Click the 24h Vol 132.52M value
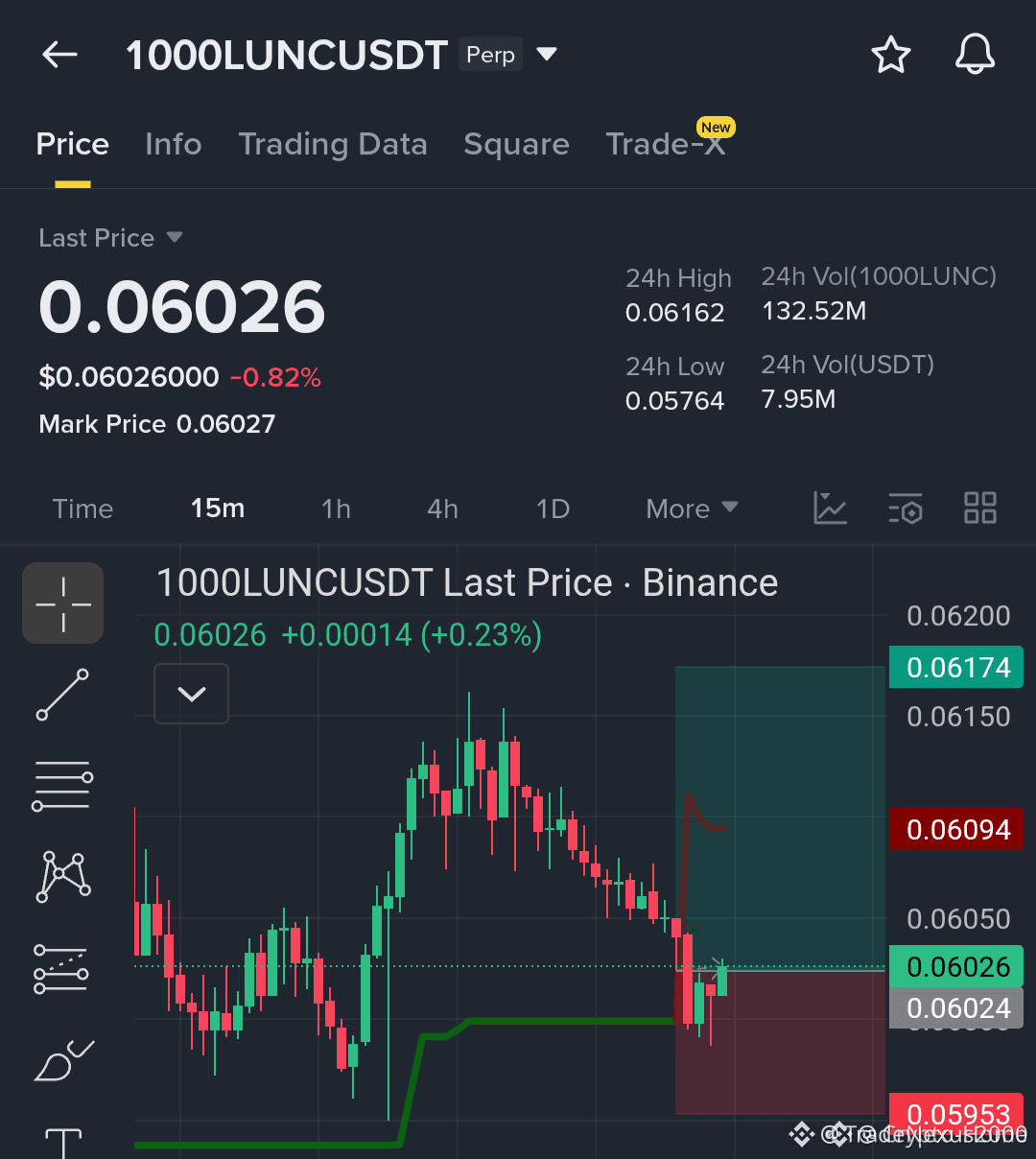This screenshot has width=1036, height=1159. 814,311
